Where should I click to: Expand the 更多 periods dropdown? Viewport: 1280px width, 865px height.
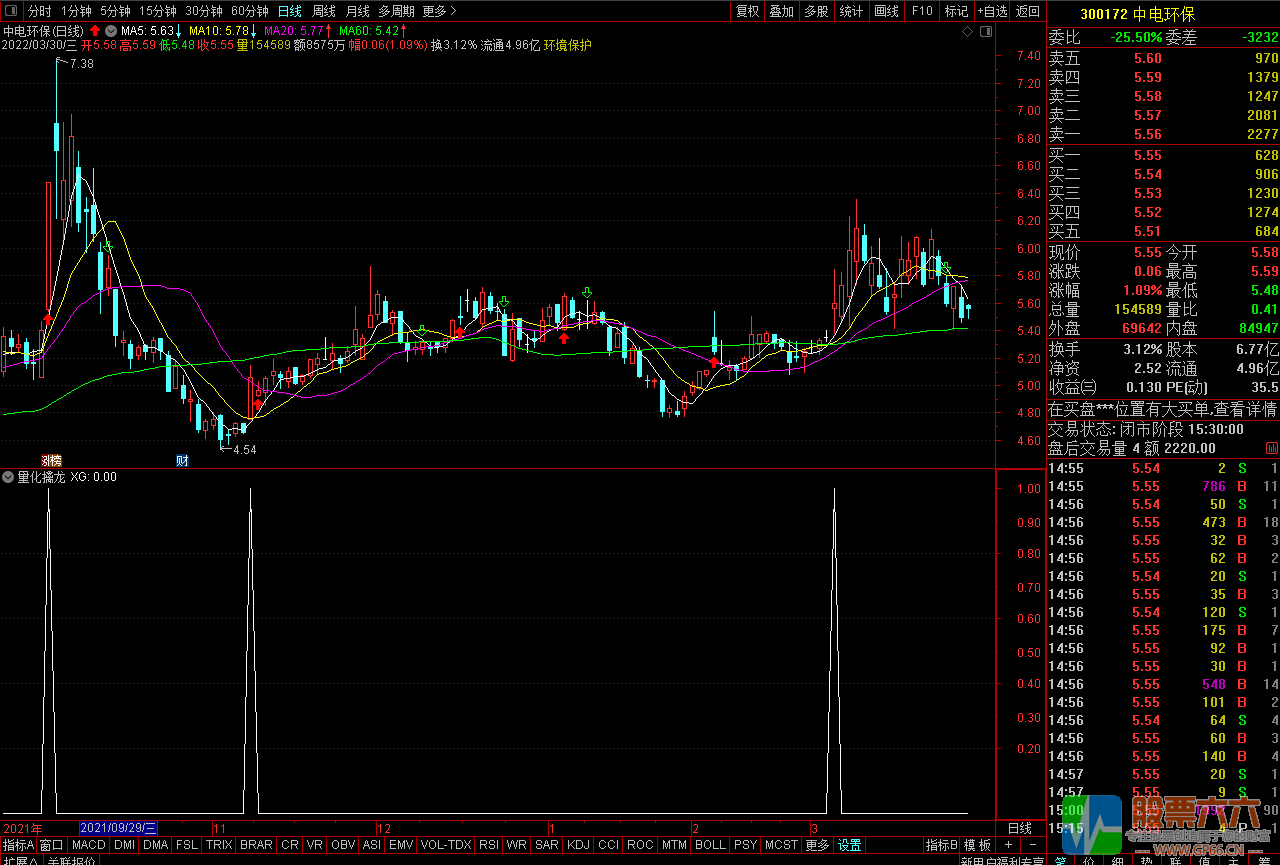(439, 11)
